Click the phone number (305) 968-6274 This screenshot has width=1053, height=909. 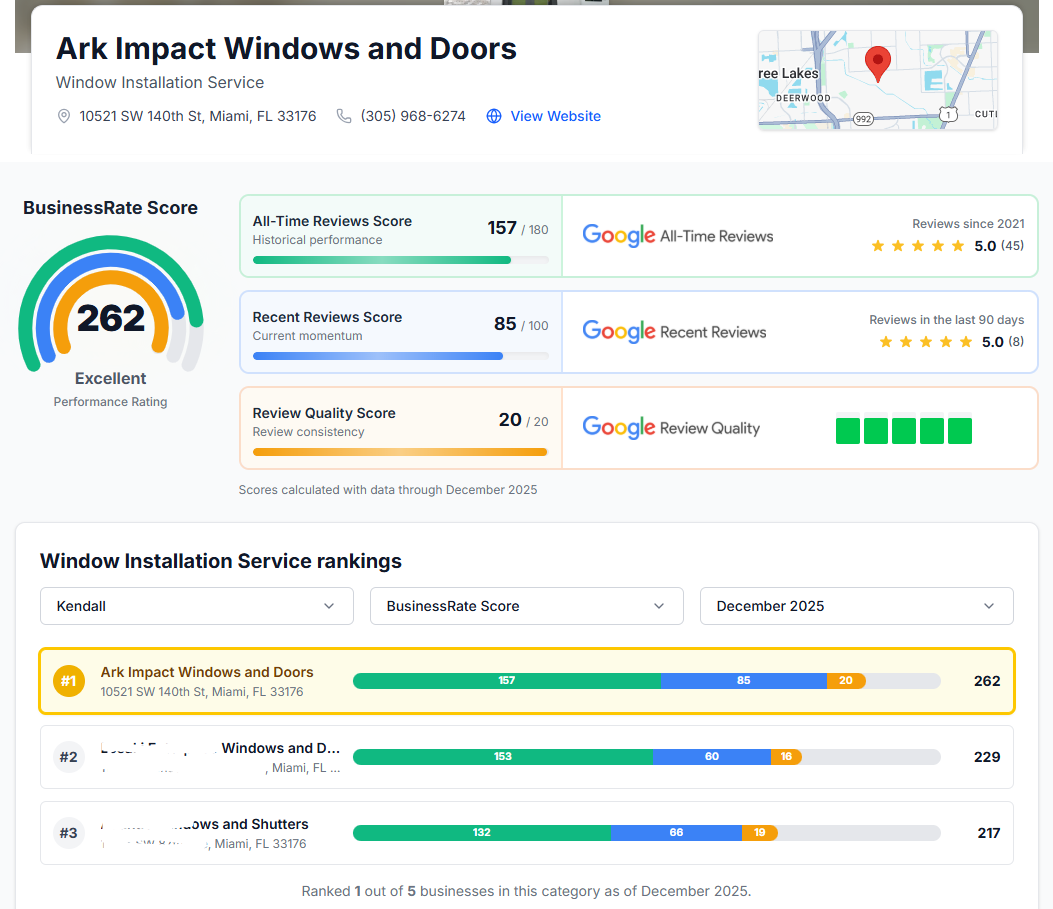(413, 116)
